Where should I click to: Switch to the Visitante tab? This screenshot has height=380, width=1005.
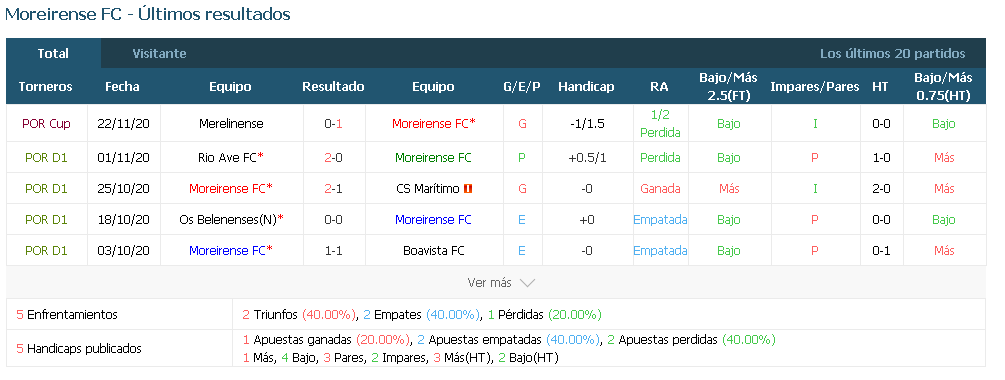(x=160, y=54)
